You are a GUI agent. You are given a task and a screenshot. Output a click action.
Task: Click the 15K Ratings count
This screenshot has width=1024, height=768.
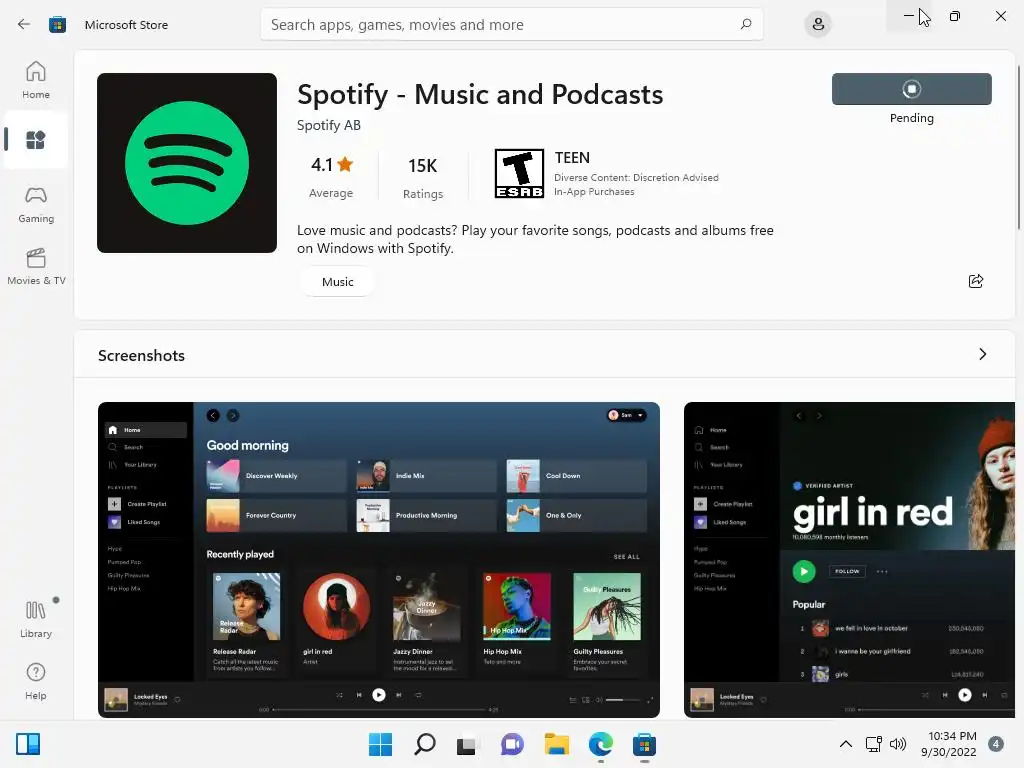[423, 178]
